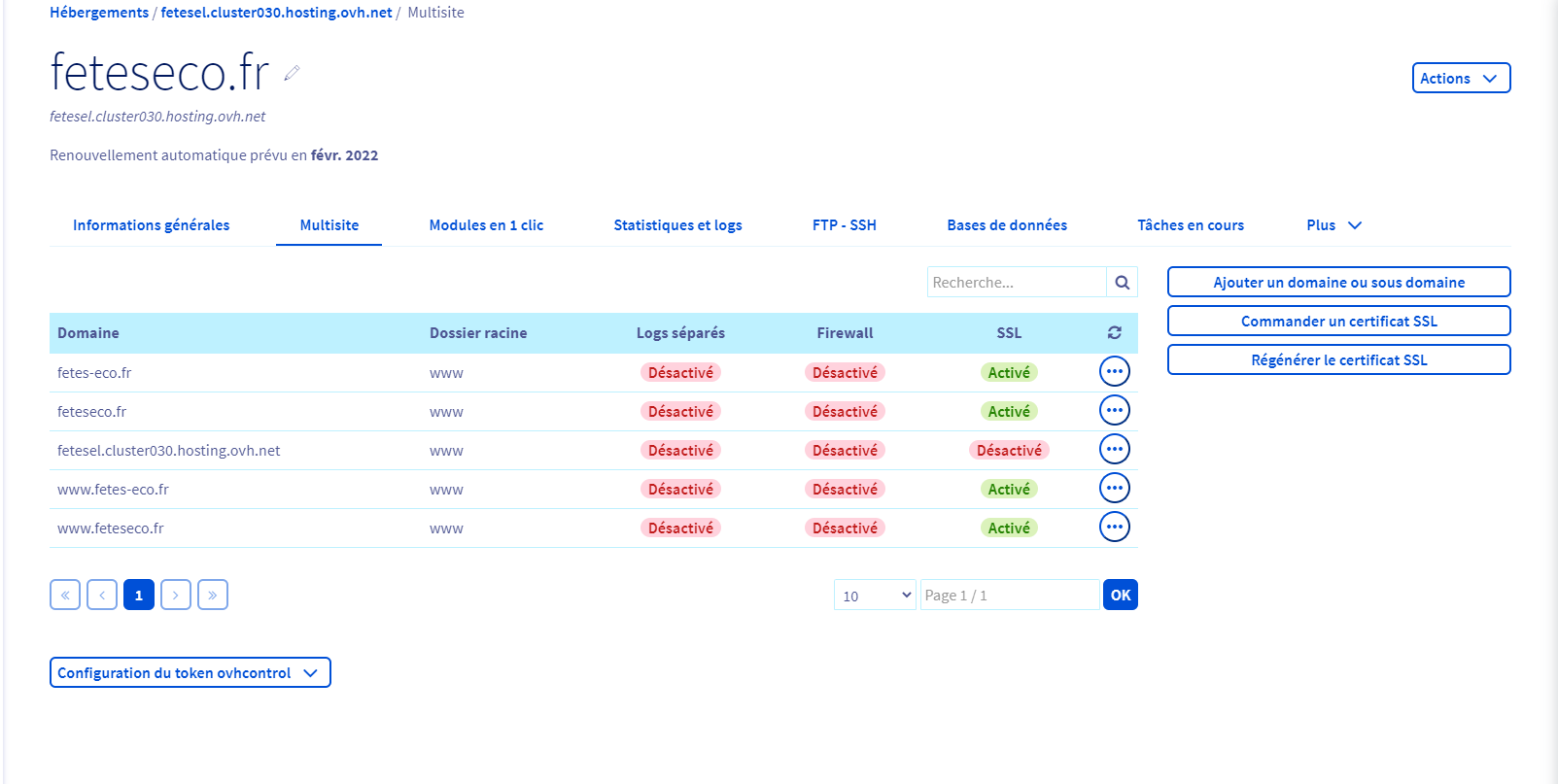Screen dimensions: 1558x784
Task: Click Ajouter un domaine ou sous domaine
Action: (x=1338, y=283)
